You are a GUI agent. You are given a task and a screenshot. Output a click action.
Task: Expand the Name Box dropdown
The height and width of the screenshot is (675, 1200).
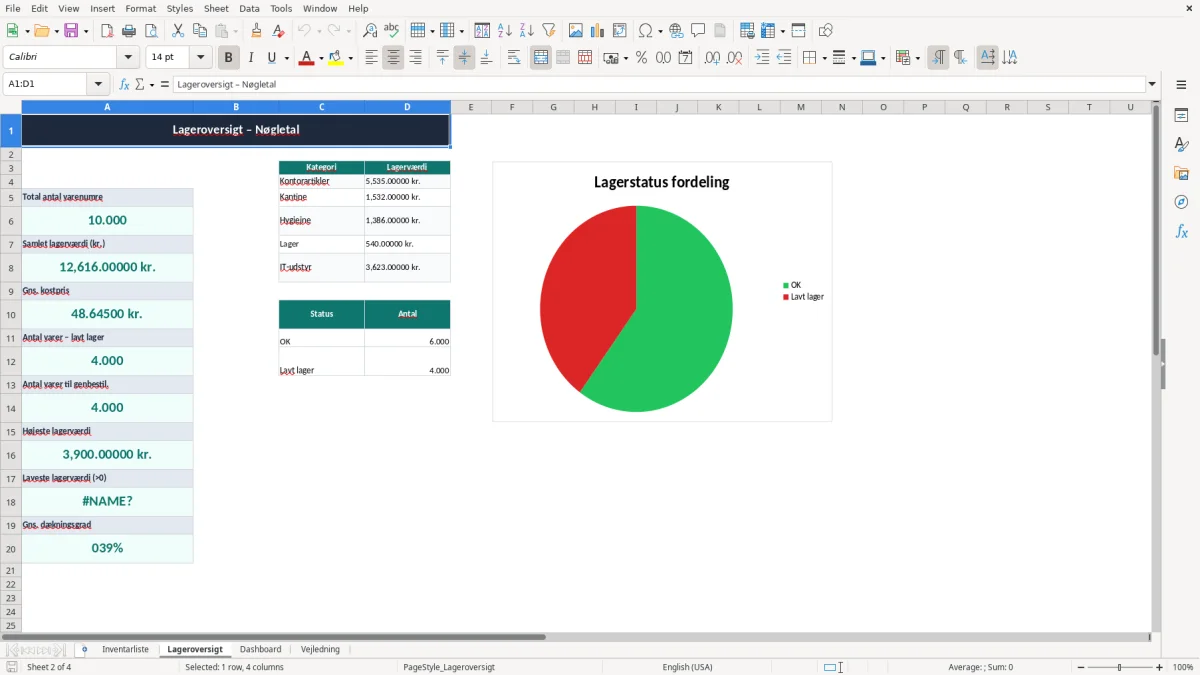pos(98,84)
